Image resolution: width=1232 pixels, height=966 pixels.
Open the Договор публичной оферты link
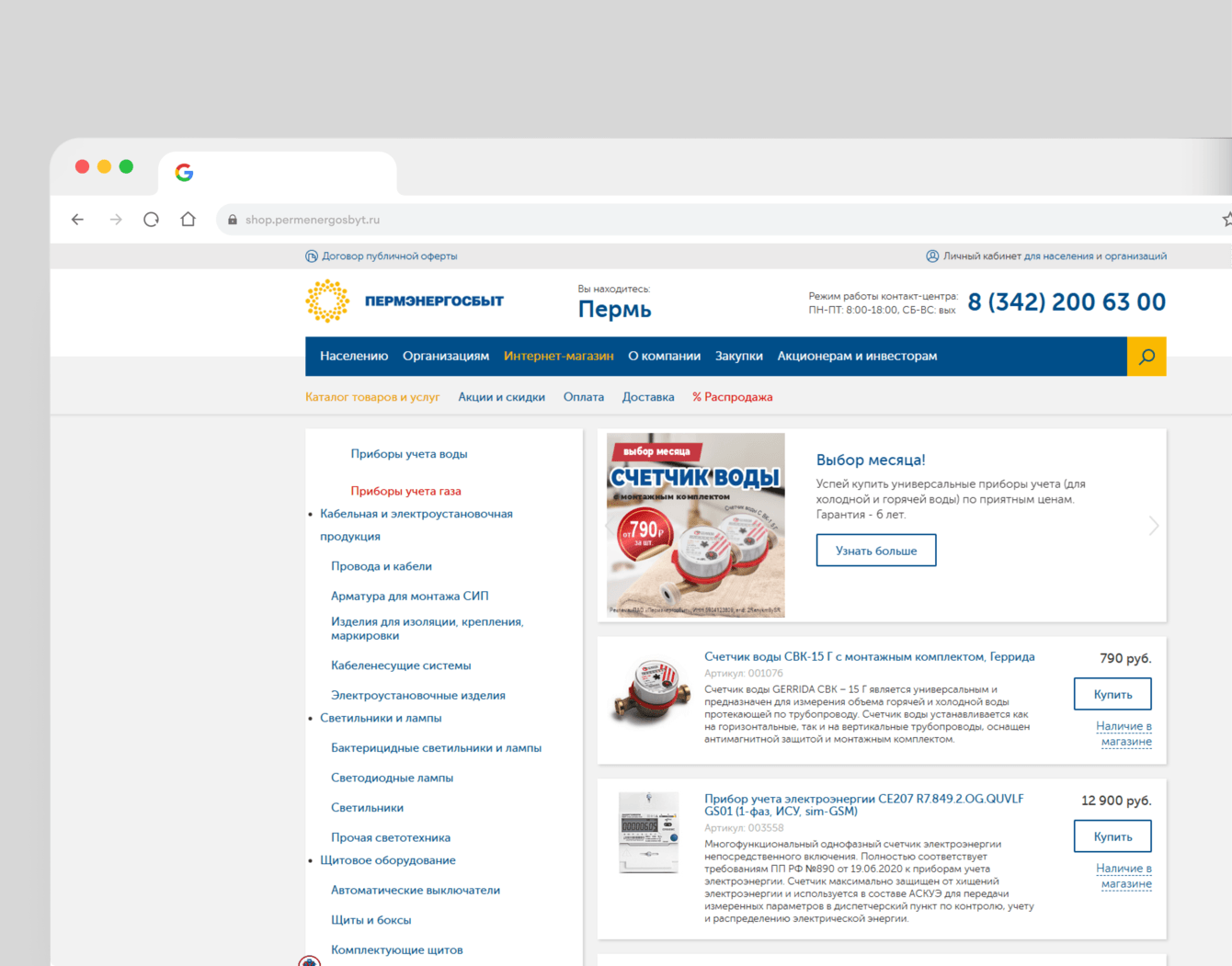point(390,256)
